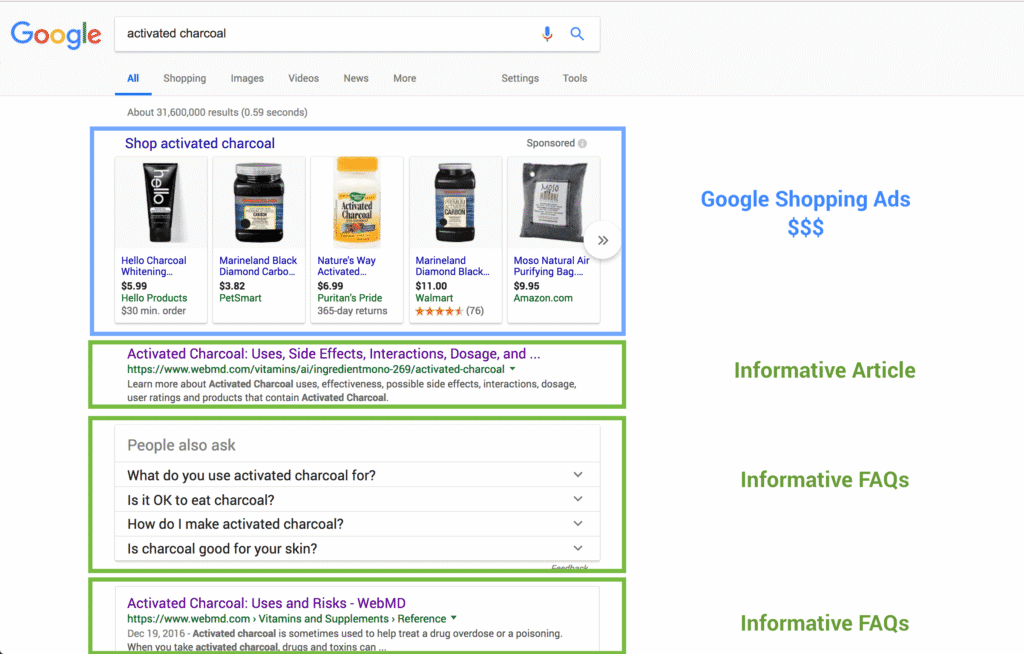Viewport: 1024px width, 654px height.
Task: Switch to the Shopping tab
Action: (x=184, y=78)
